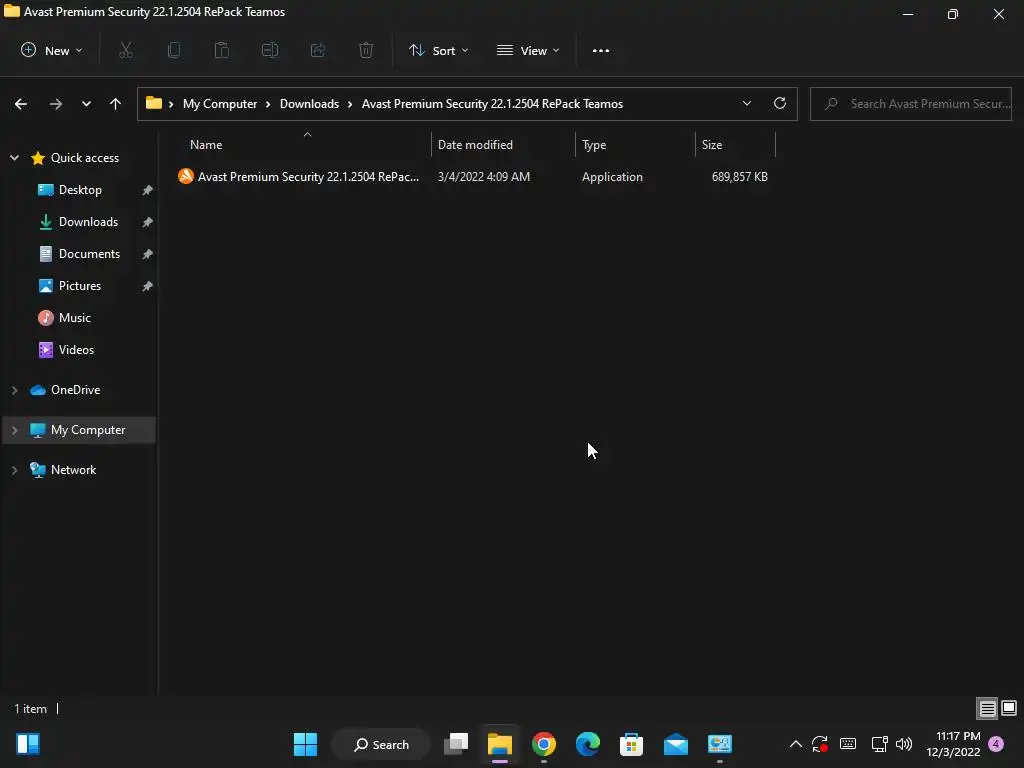The height and width of the screenshot is (768, 1024).
Task: Open the Windows Start menu
Action: click(305, 744)
